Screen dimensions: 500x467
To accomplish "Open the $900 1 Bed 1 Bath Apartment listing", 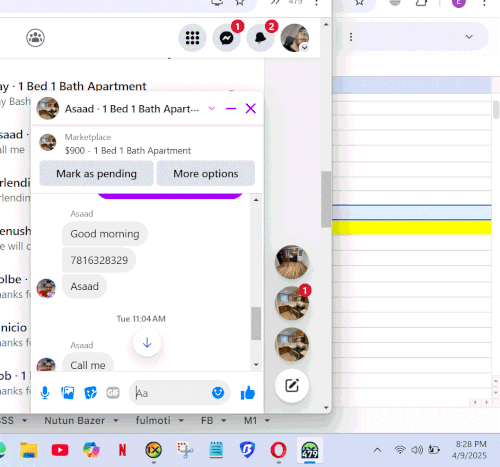I will tap(128, 151).
